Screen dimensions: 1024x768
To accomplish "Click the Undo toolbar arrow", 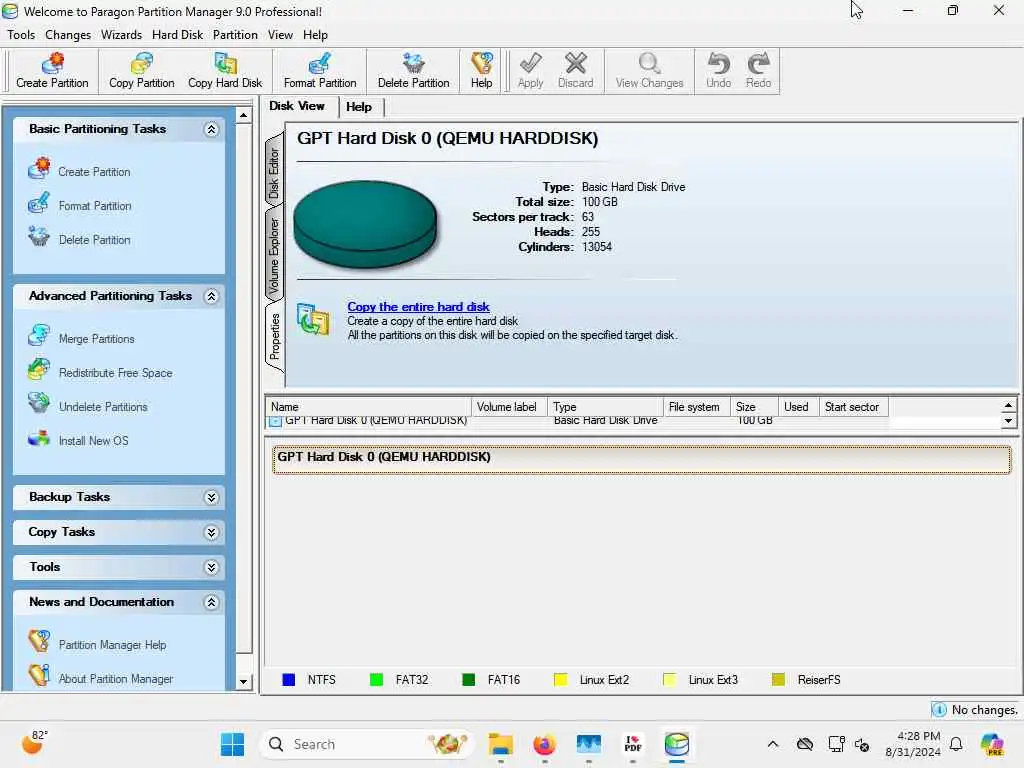I will (718, 71).
